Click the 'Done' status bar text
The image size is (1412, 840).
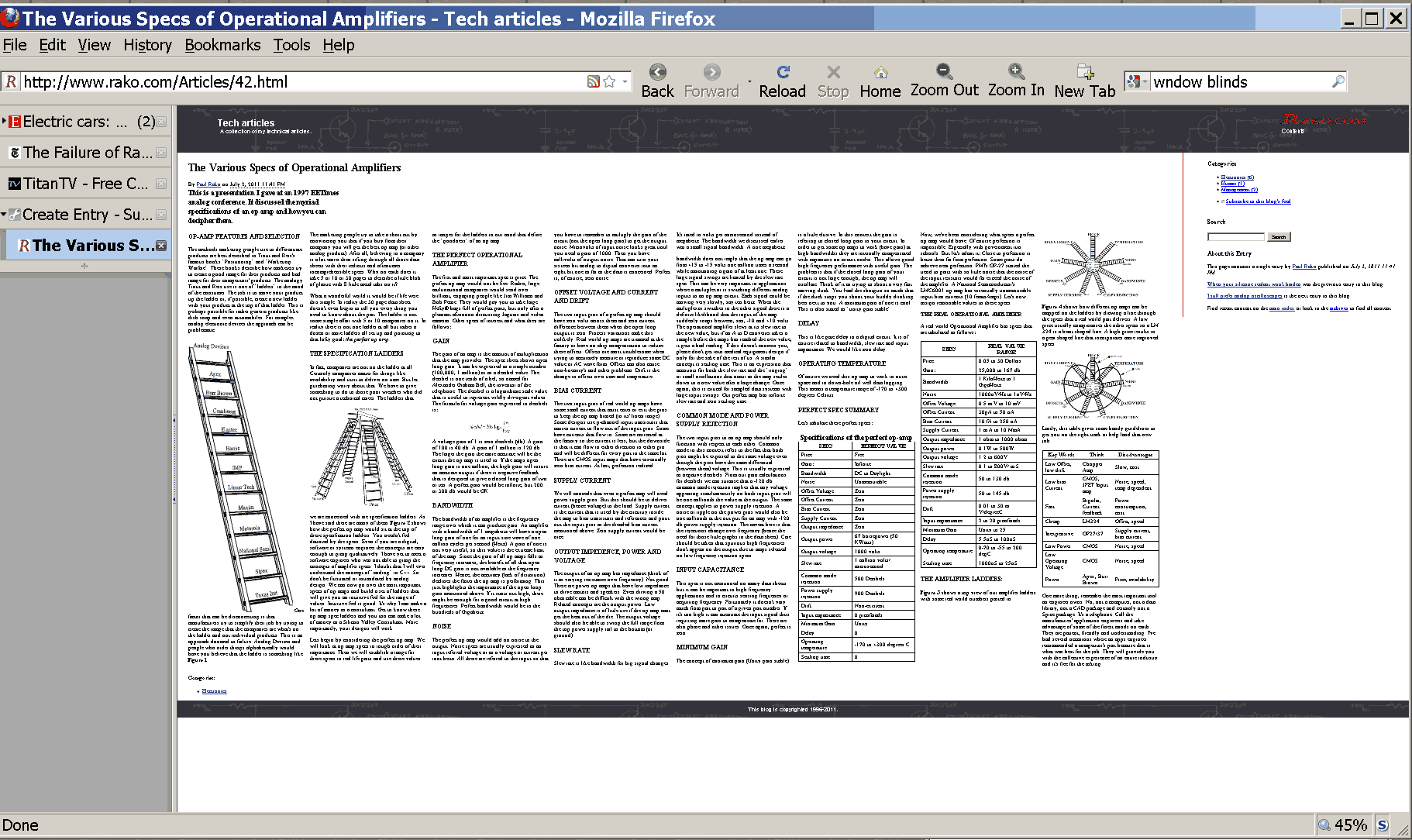pos(20,825)
